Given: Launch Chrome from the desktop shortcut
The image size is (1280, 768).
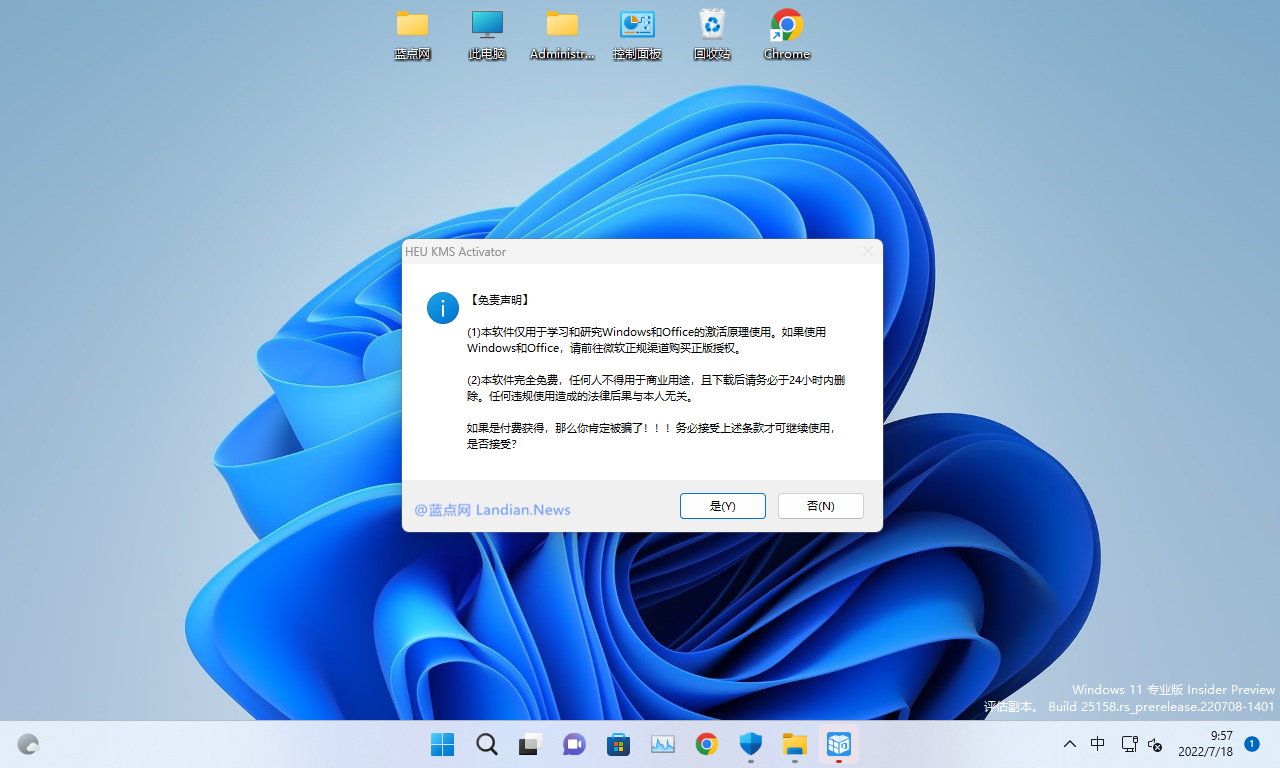Looking at the screenshot, I should (x=787, y=35).
